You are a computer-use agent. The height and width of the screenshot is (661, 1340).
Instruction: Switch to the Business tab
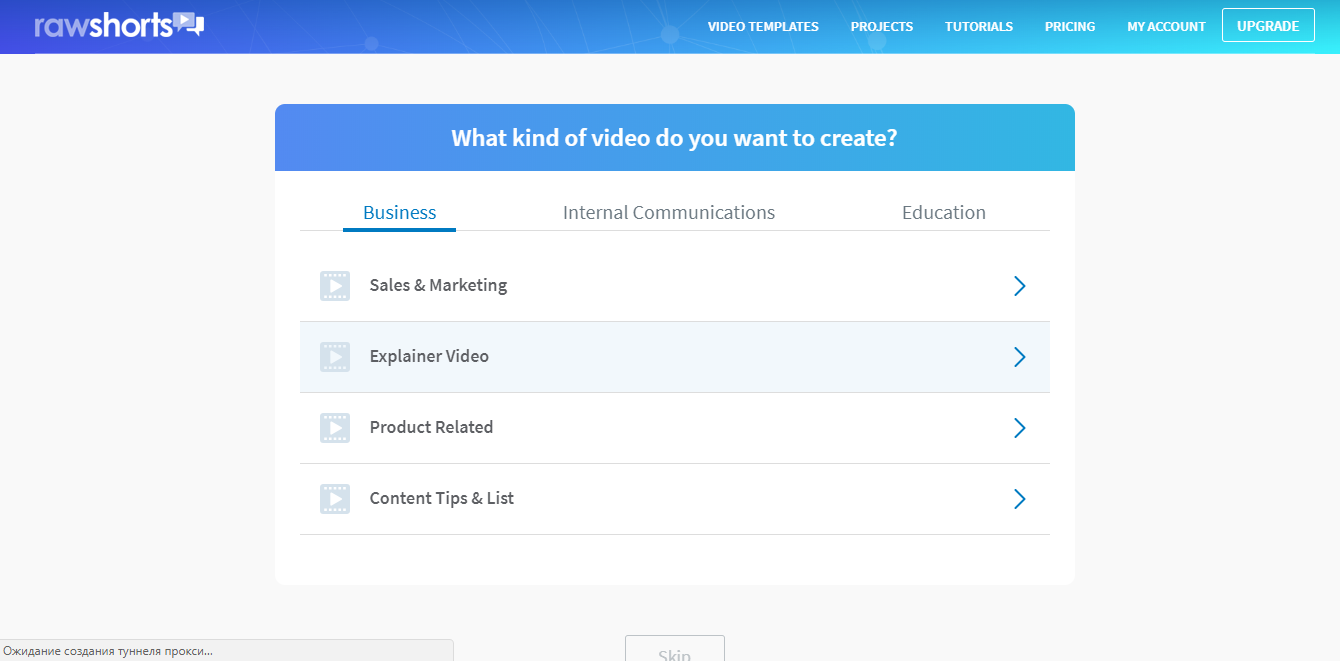click(x=399, y=213)
